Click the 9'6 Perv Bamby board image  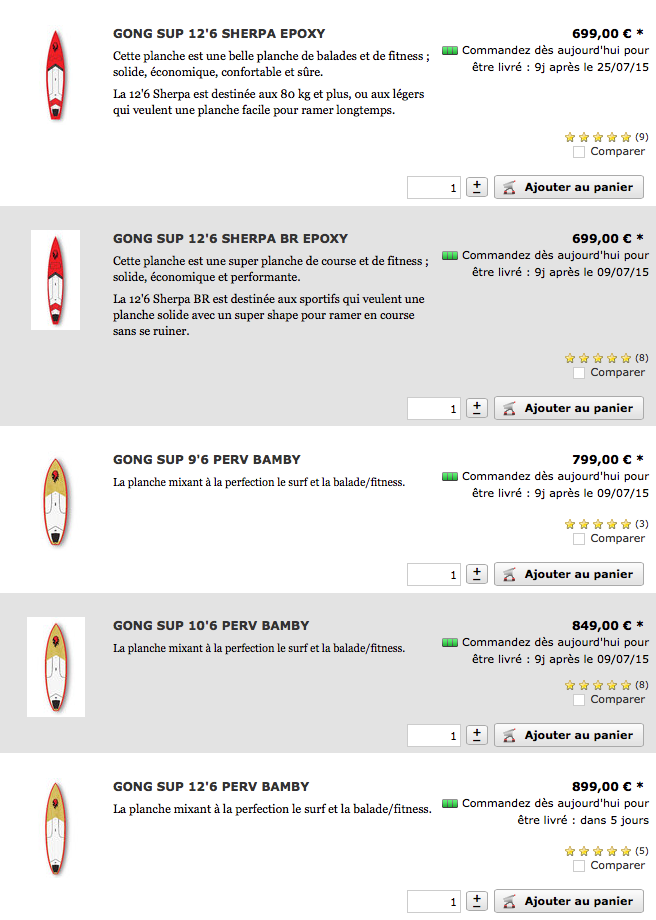coord(55,502)
